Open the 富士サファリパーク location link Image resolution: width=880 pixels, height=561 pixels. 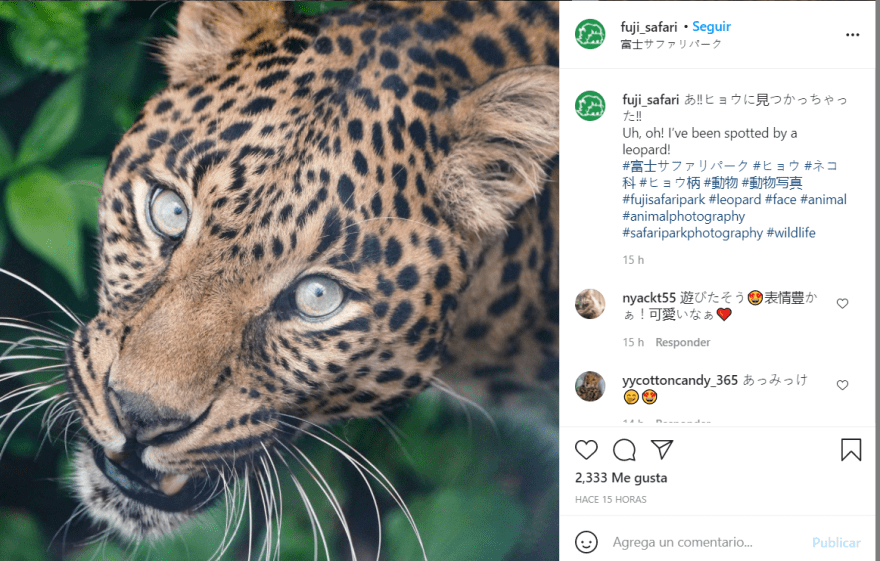(670, 44)
